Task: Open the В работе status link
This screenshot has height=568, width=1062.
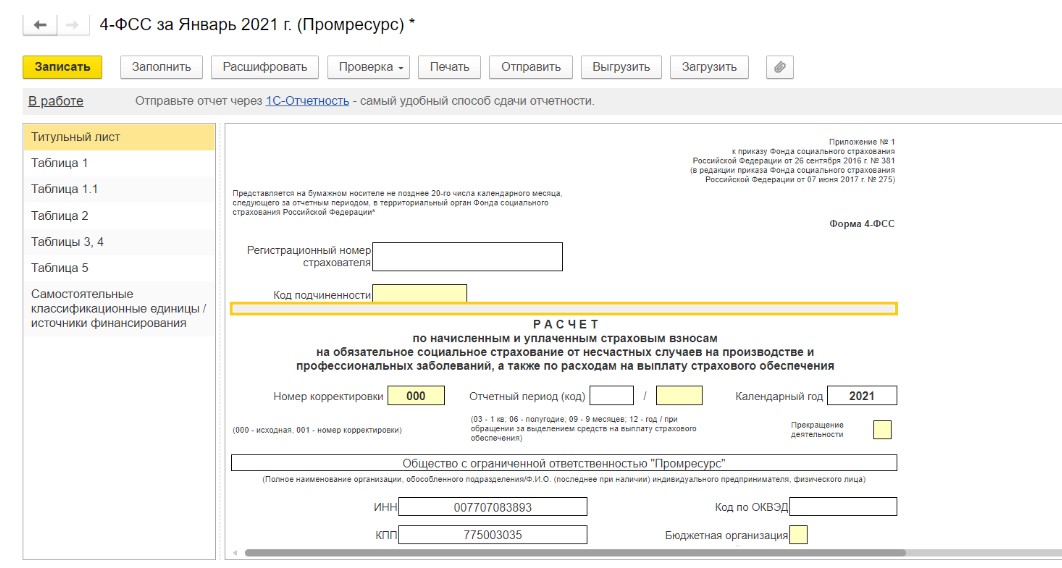Action: click(x=56, y=101)
